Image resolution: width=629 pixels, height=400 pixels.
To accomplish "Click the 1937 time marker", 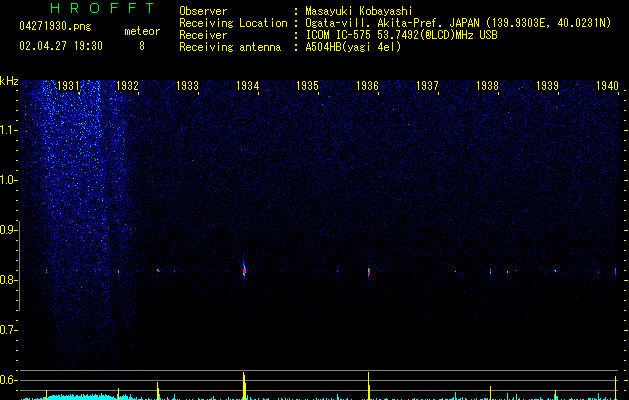I will pos(427,86).
